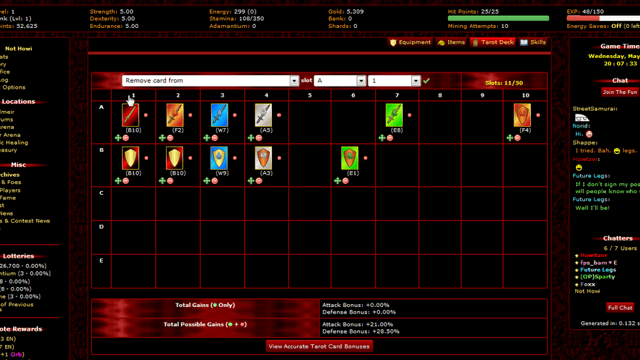Click green plus under the F4 card

pos(510,138)
